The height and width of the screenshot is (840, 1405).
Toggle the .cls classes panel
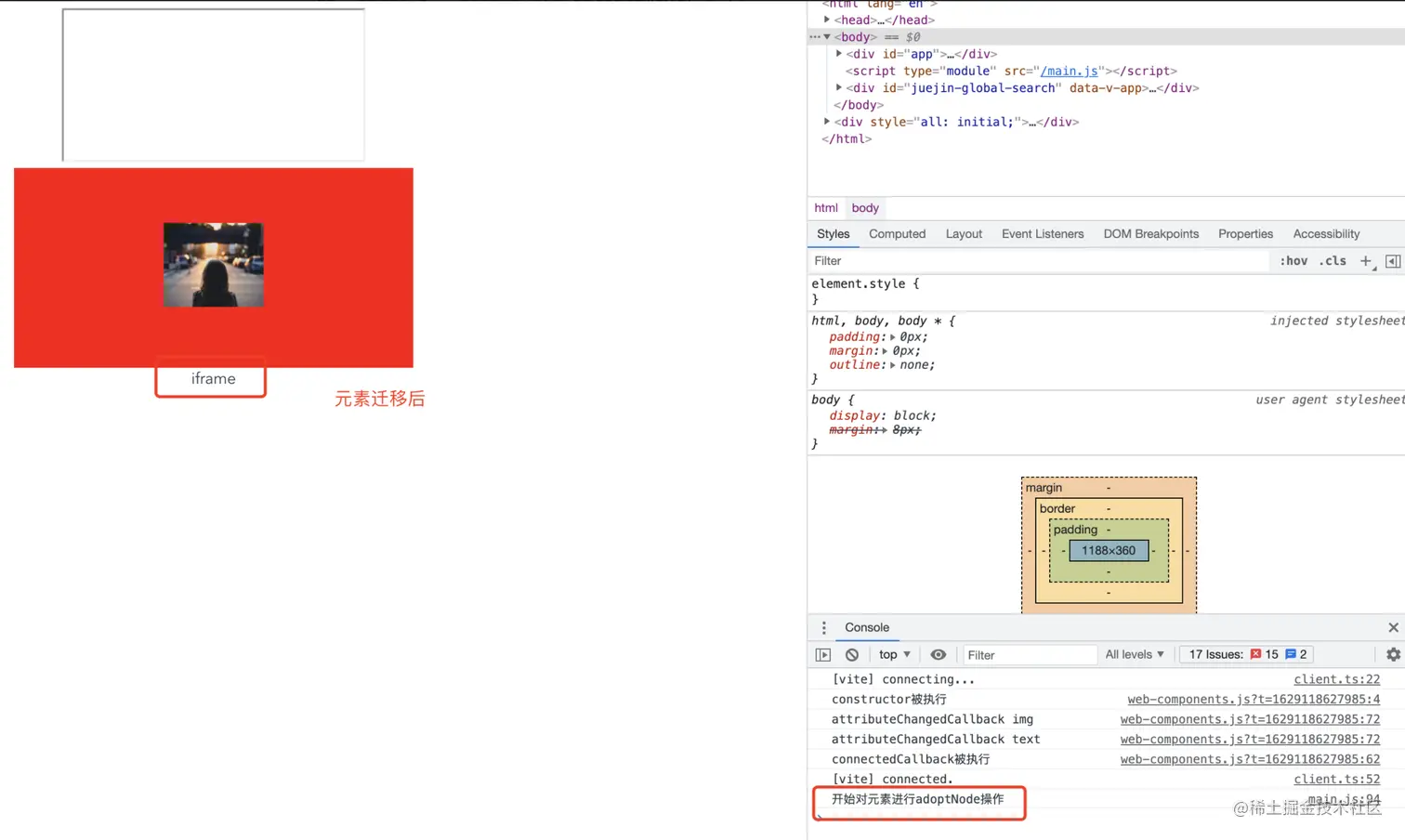1333,261
